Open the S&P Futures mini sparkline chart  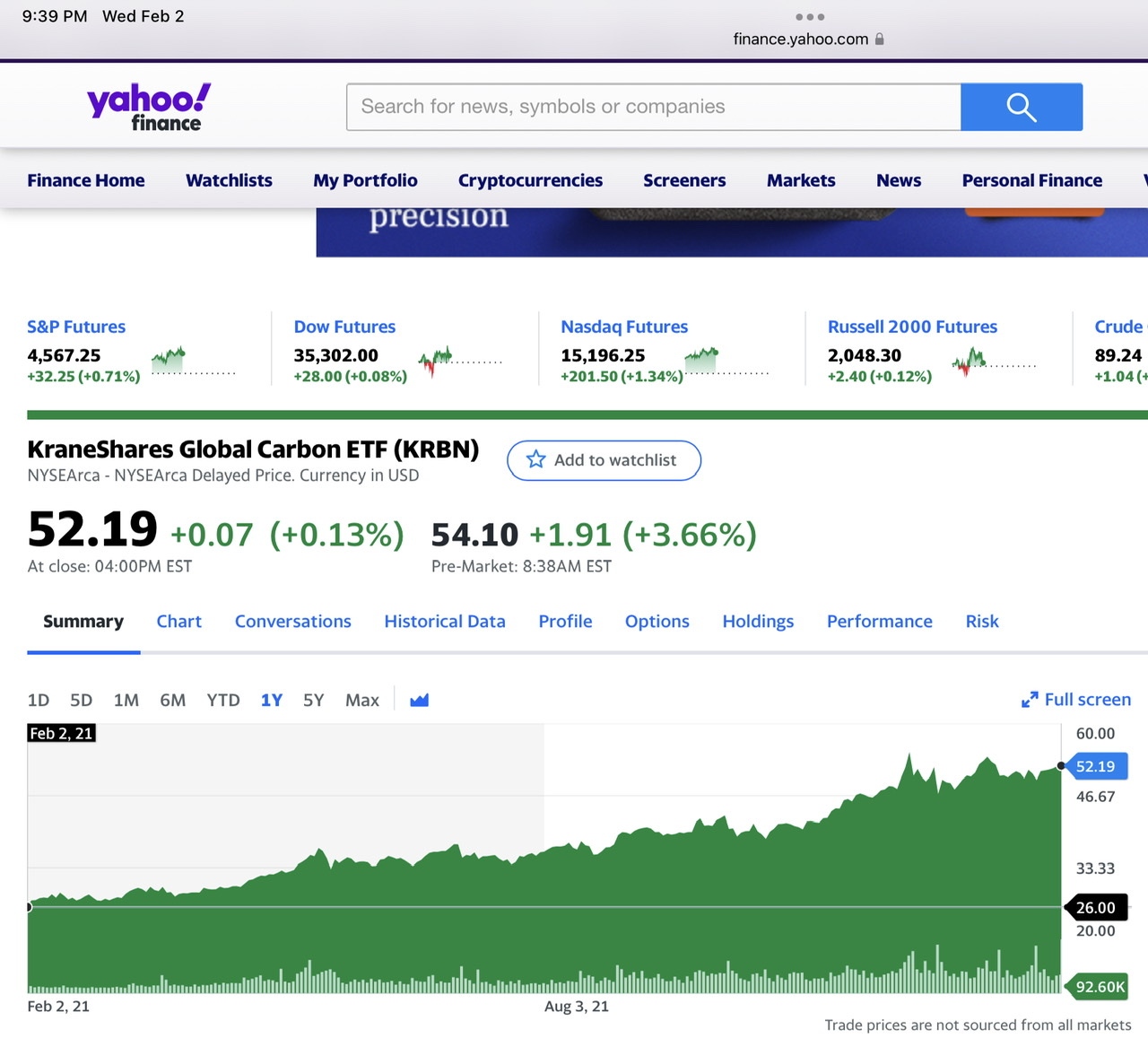click(x=193, y=361)
